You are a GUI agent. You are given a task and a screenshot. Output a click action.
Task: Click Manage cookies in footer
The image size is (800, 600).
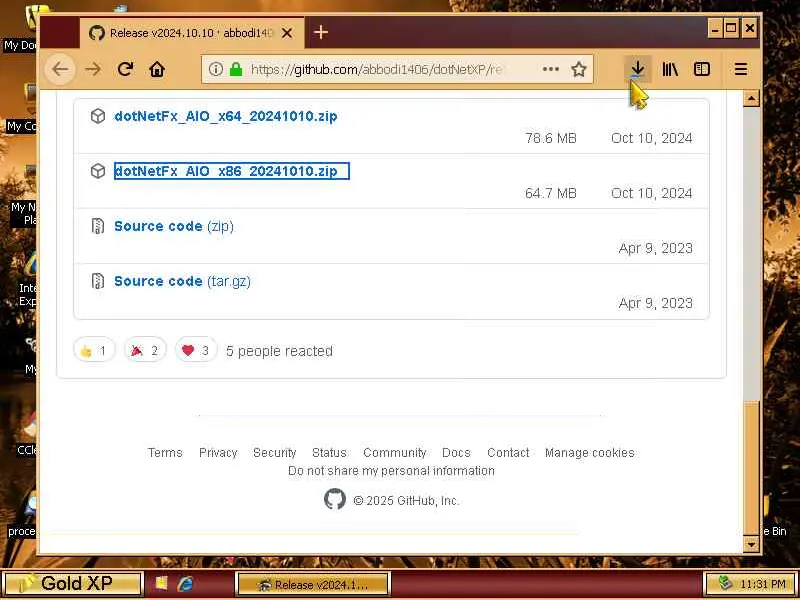589,453
